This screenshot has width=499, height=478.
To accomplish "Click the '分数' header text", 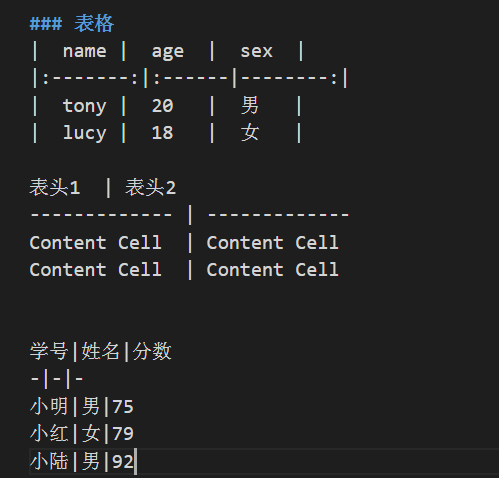I will coord(152,351).
